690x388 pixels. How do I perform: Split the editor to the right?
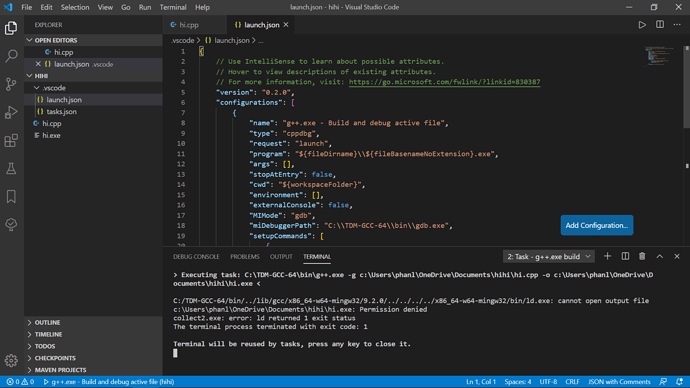[x=660, y=25]
